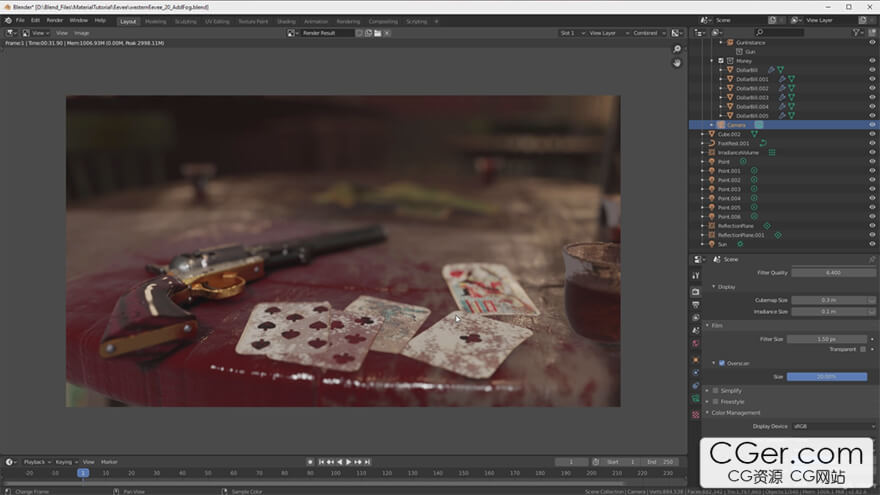Pin the properties editor with the pin icon
Screen dimensions: 880x495
[872, 259]
